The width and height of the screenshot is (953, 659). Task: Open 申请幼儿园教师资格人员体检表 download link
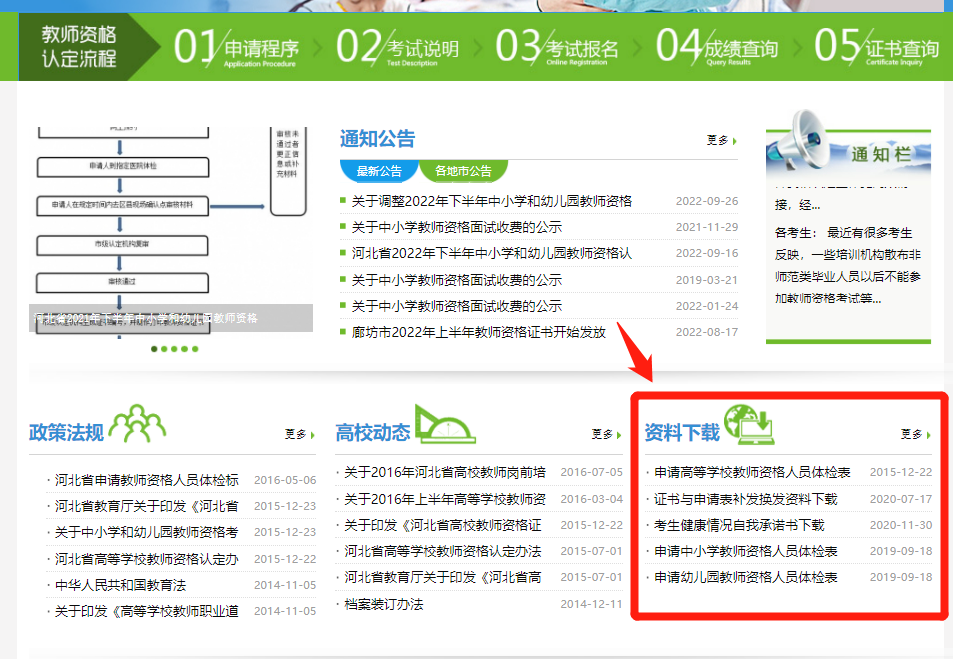click(x=745, y=577)
